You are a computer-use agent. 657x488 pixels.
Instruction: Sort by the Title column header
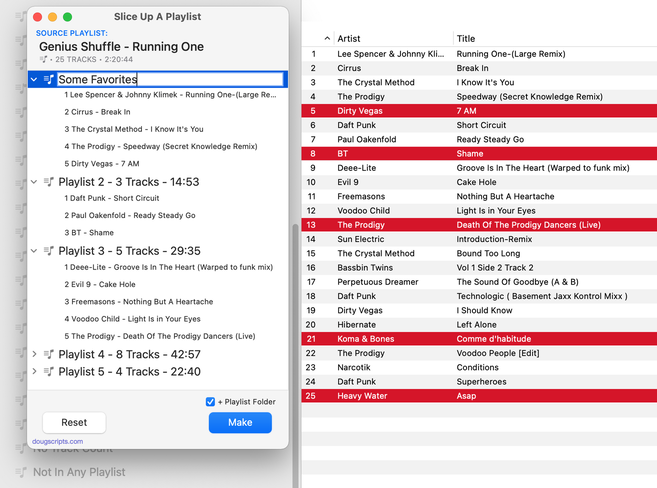[466, 39]
